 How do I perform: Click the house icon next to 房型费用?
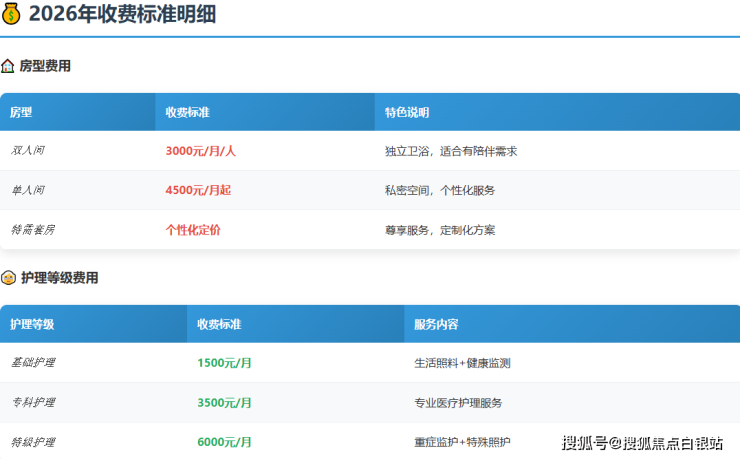click(8, 66)
